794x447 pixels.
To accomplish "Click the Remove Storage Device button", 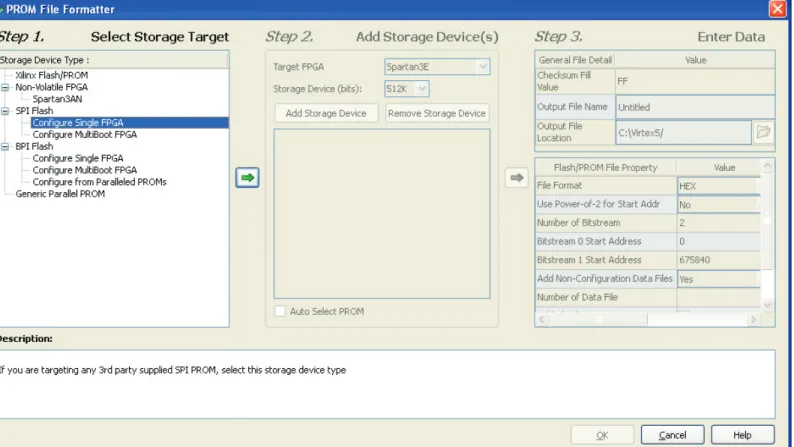I will (x=436, y=113).
